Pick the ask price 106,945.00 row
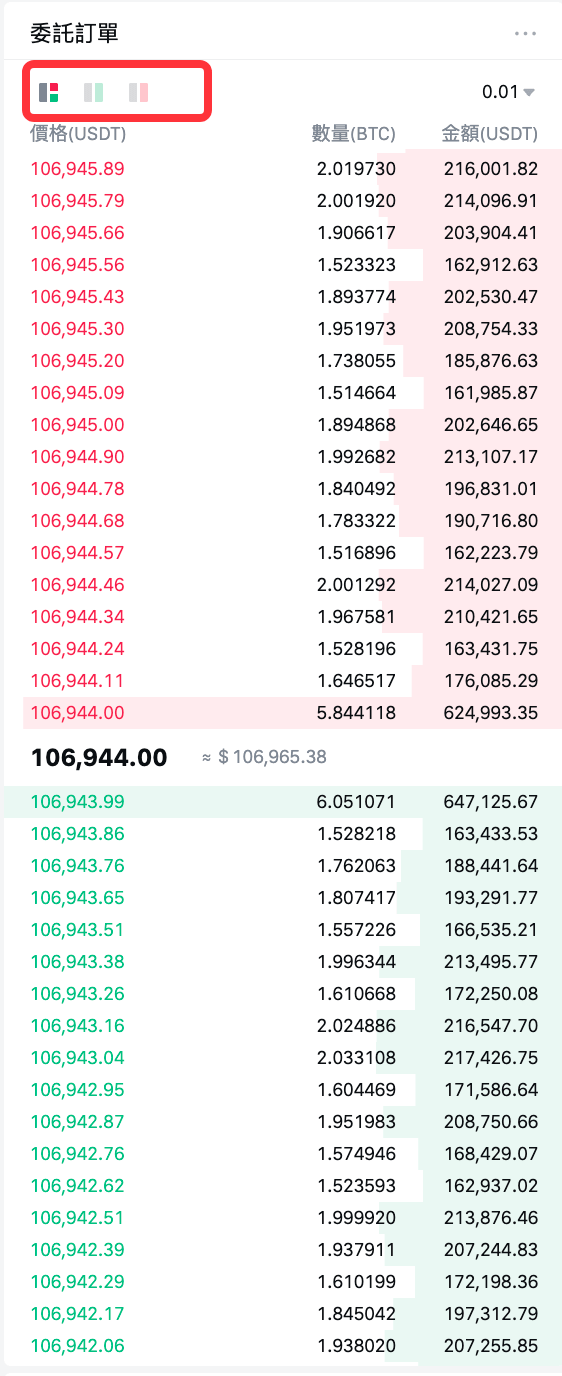 pos(283,425)
